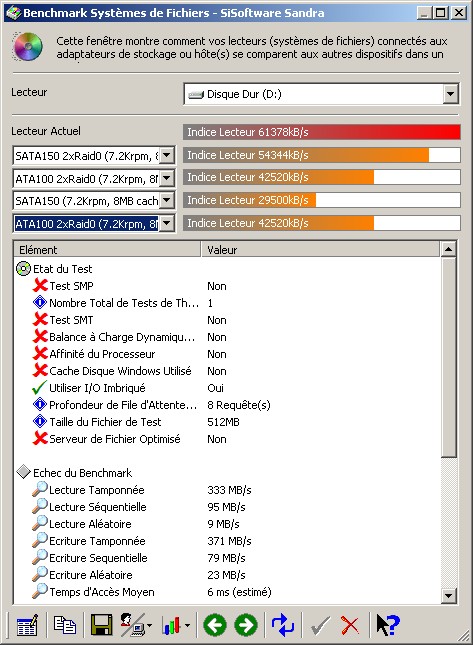The height and width of the screenshot is (645, 473).
Task: Click the 8 Requête(s) value
Action: point(239,405)
